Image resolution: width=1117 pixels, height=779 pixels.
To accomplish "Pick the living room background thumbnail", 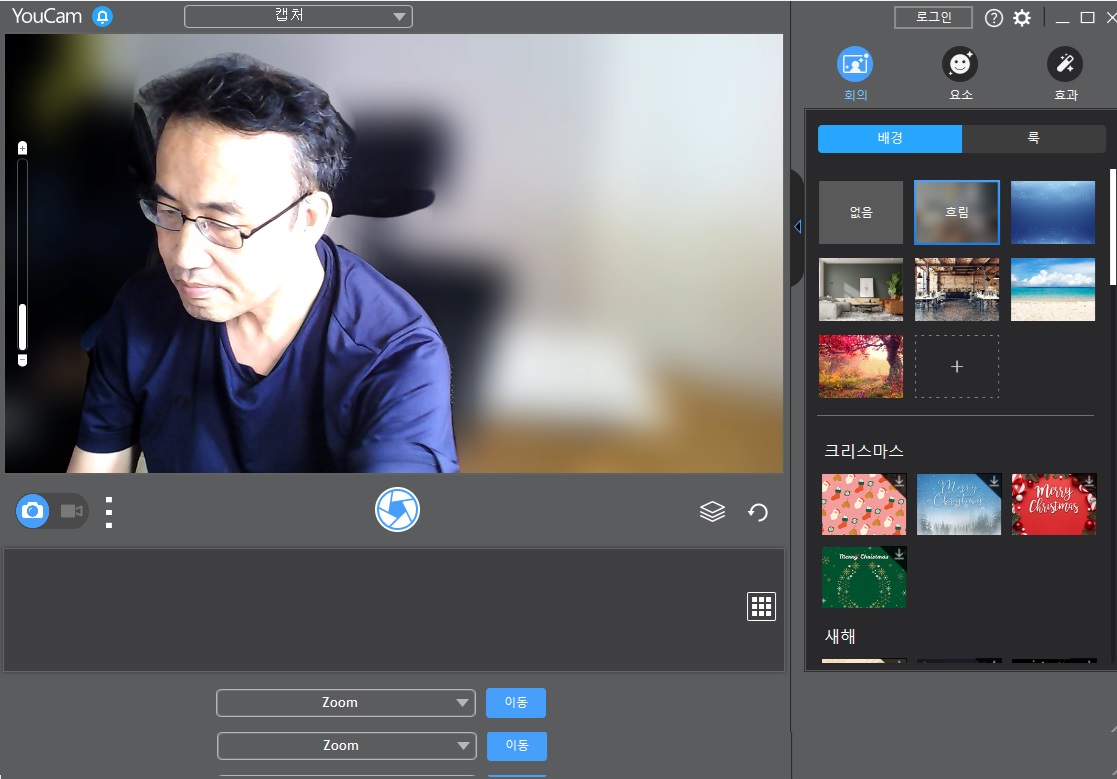I will tap(861, 289).
